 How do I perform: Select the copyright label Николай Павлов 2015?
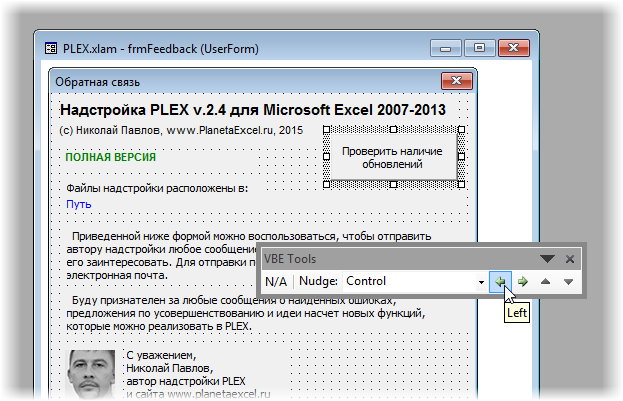coord(181,130)
